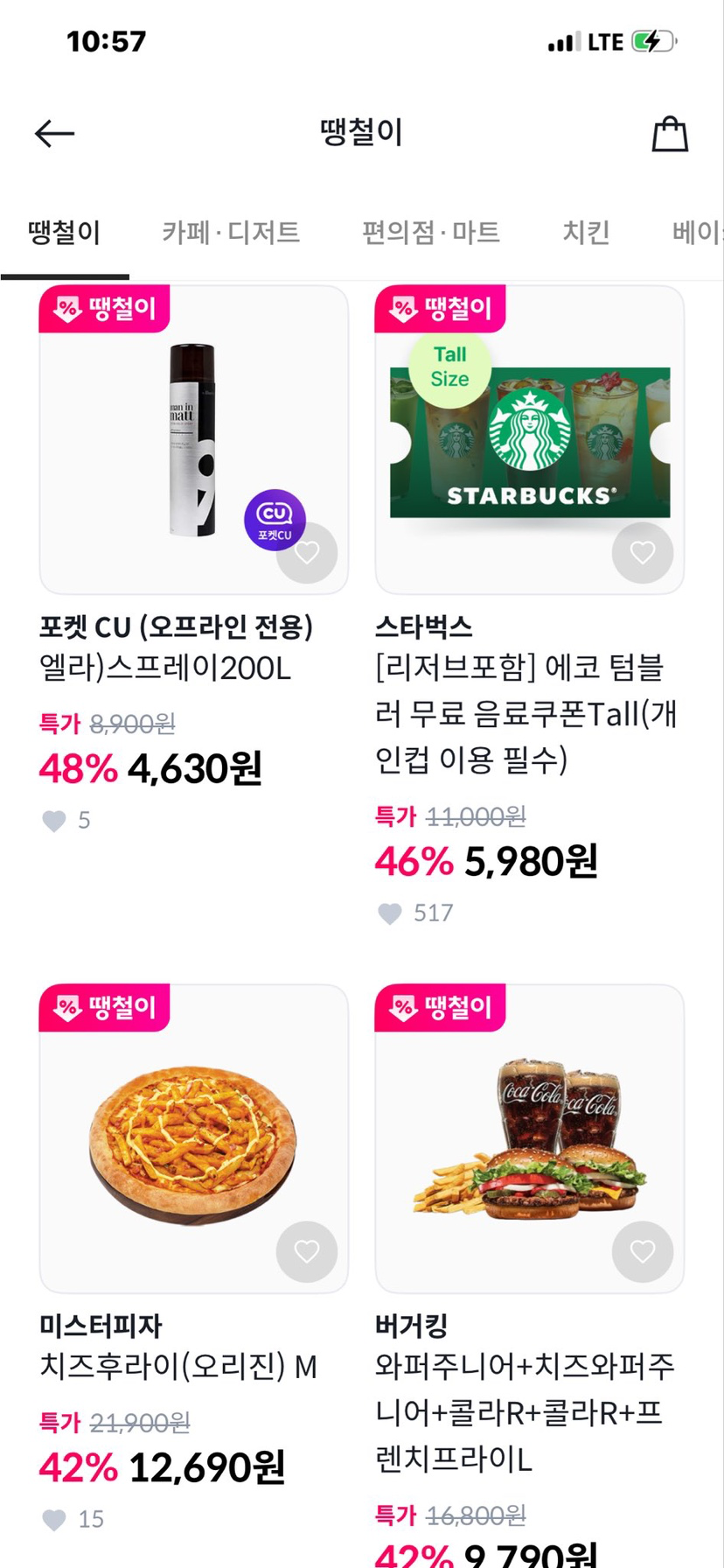Toggle wishlist heart on Mr. Pizza item

click(307, 1252)
